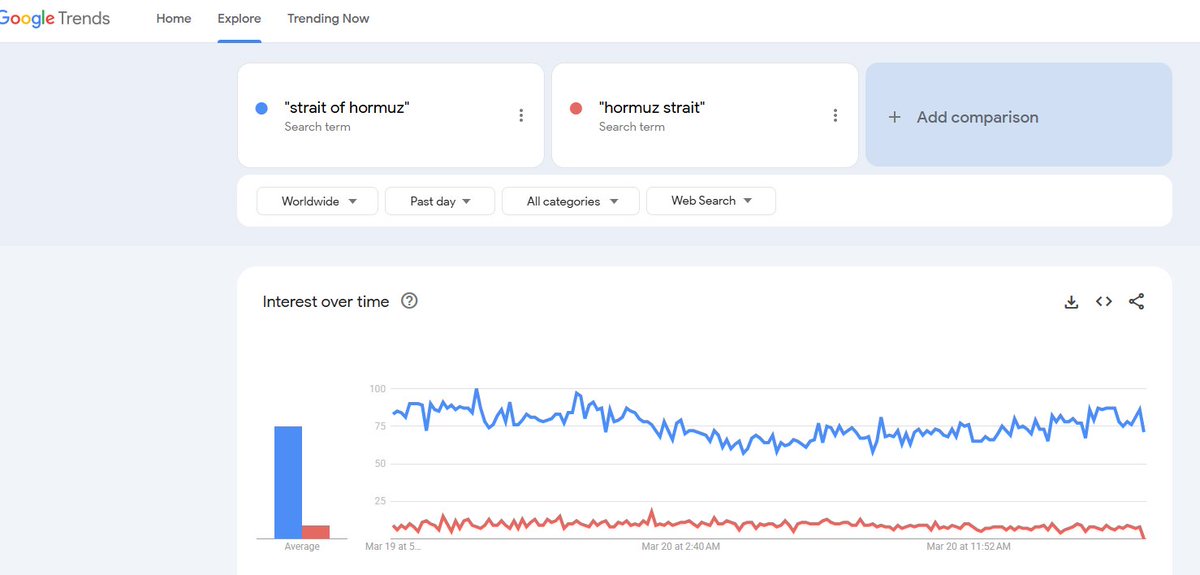Click the Add comparison button

coord(1018,116)
